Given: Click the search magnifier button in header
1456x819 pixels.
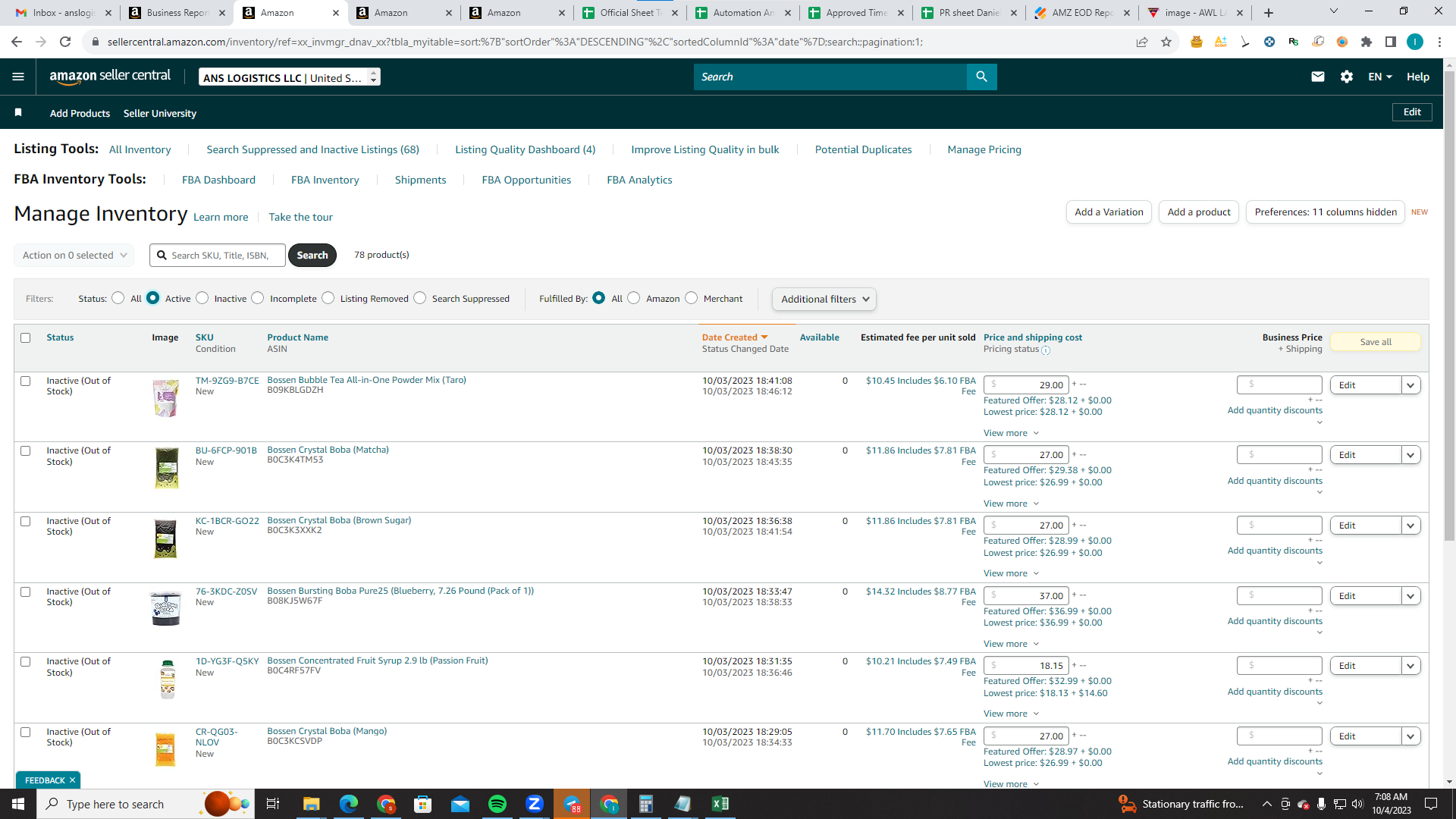Looking at the screenshot, I should click(981, 77).
